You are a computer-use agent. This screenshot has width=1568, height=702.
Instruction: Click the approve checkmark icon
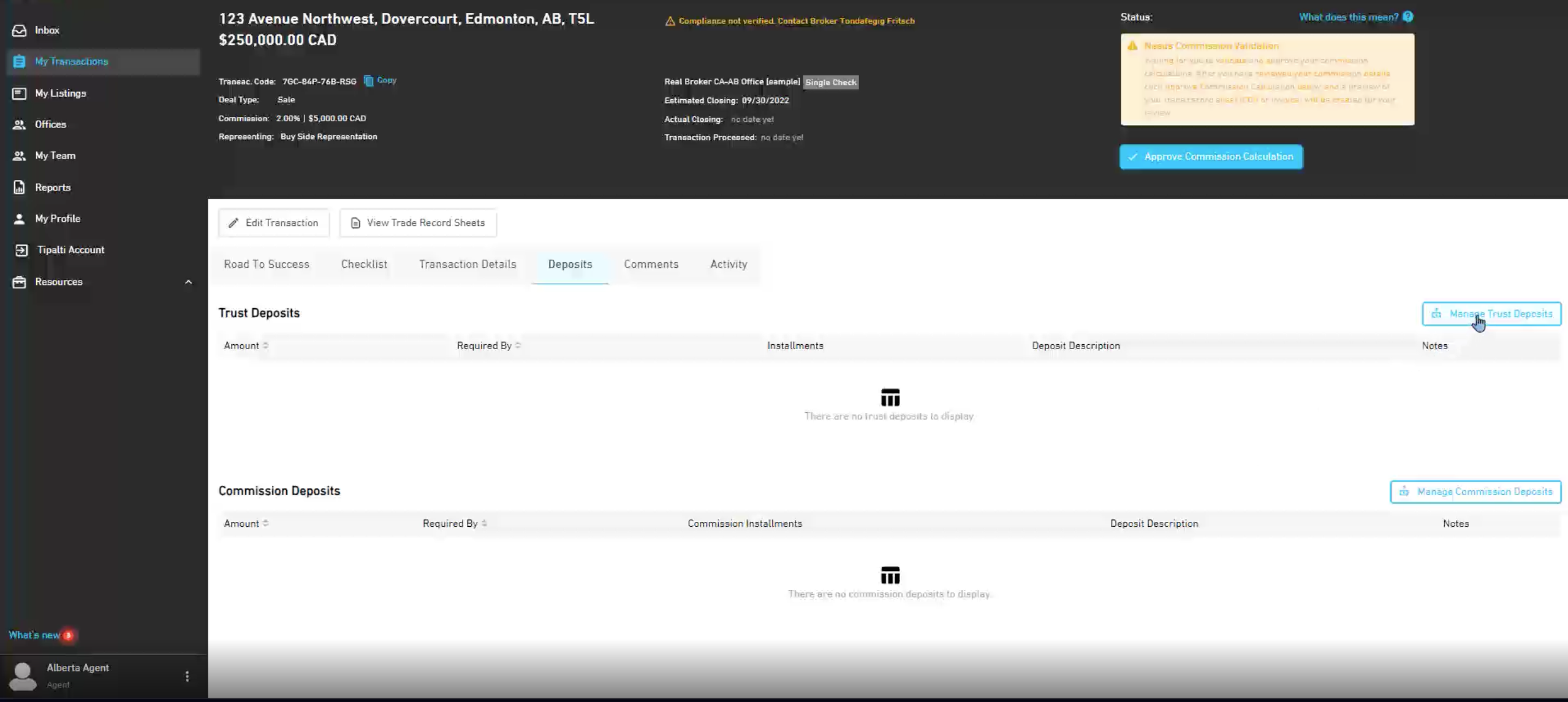pyautogui.click(x=1133, y=157)
